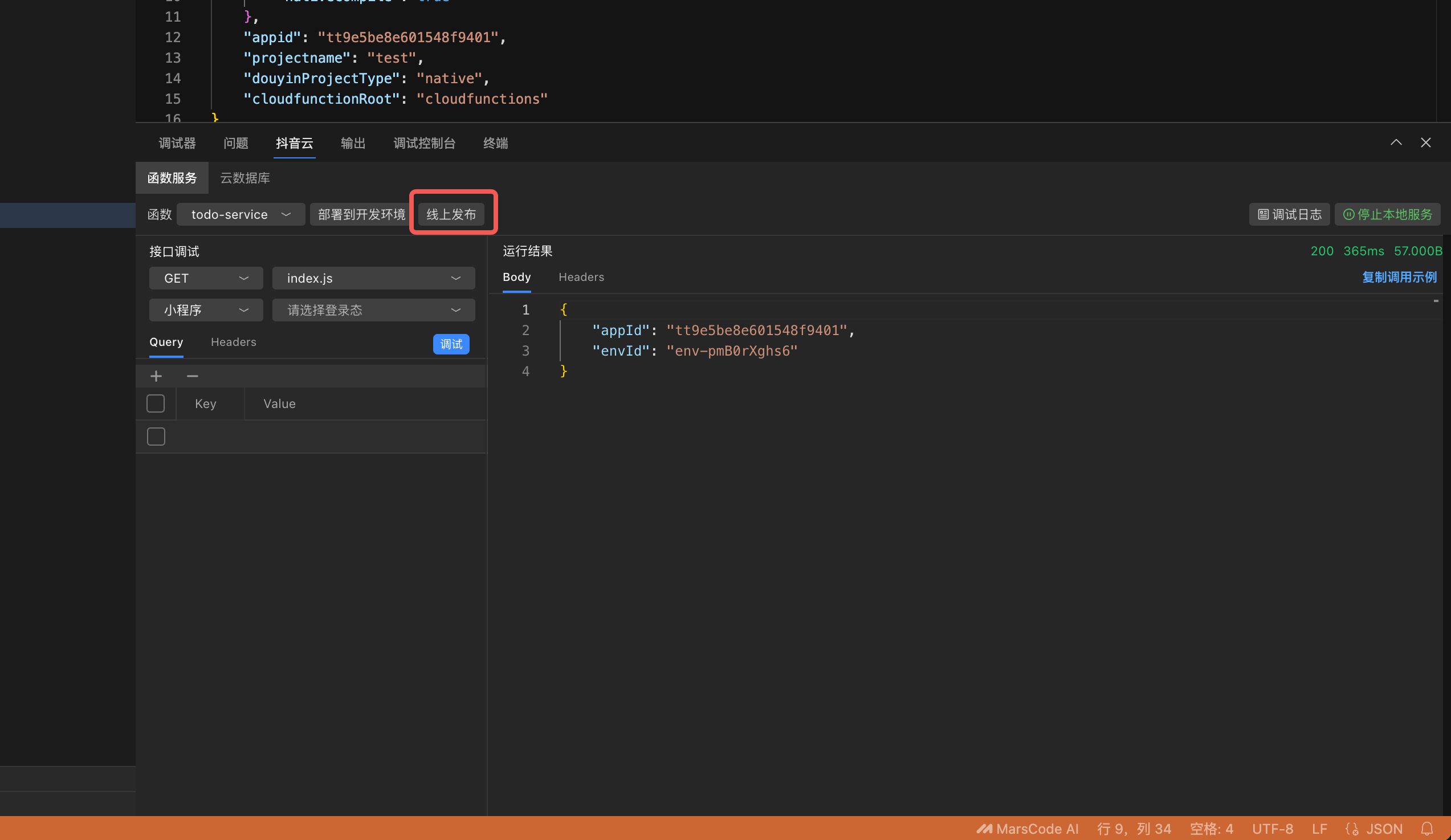Tick the empty parameter row checkbox
The width and height of the screenshot is (1451, 840).
pos(156,437)
